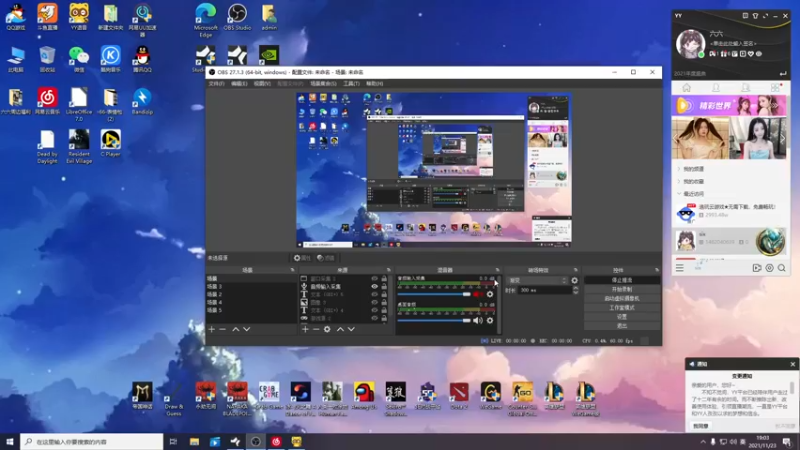This screenshot has height=450, width=800.
Task: Click the Start Virtual Camera button
Action: 621,298
